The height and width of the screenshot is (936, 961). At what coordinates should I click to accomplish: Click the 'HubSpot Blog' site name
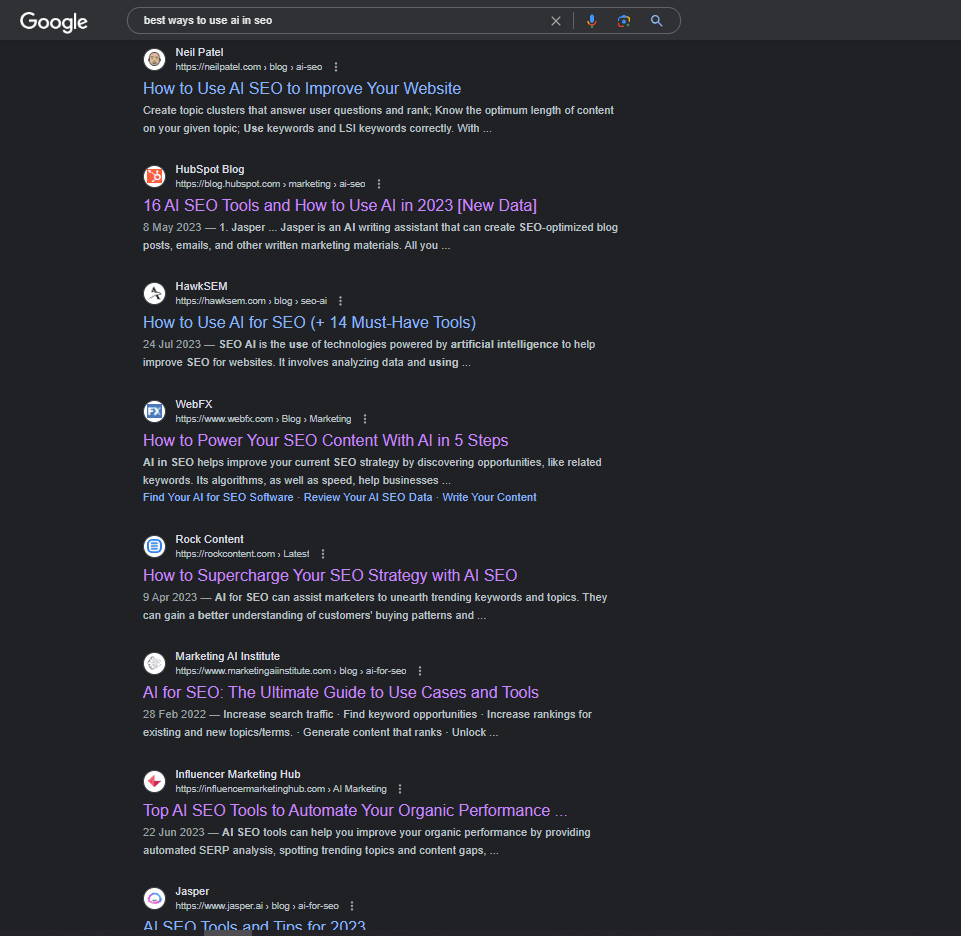pyautogui.click(x=210, y=169)
